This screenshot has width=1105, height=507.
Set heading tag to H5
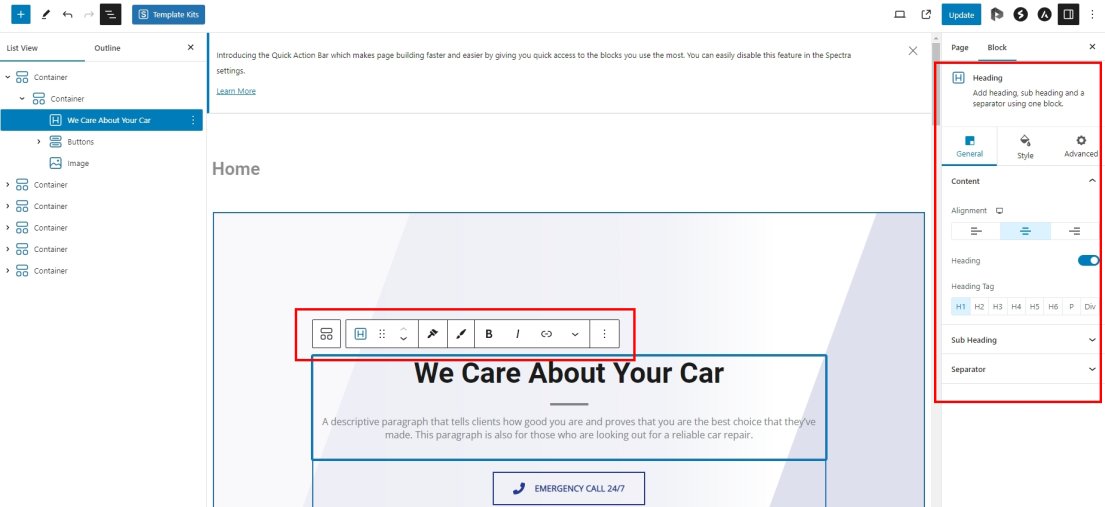(x=1034, y=307)
